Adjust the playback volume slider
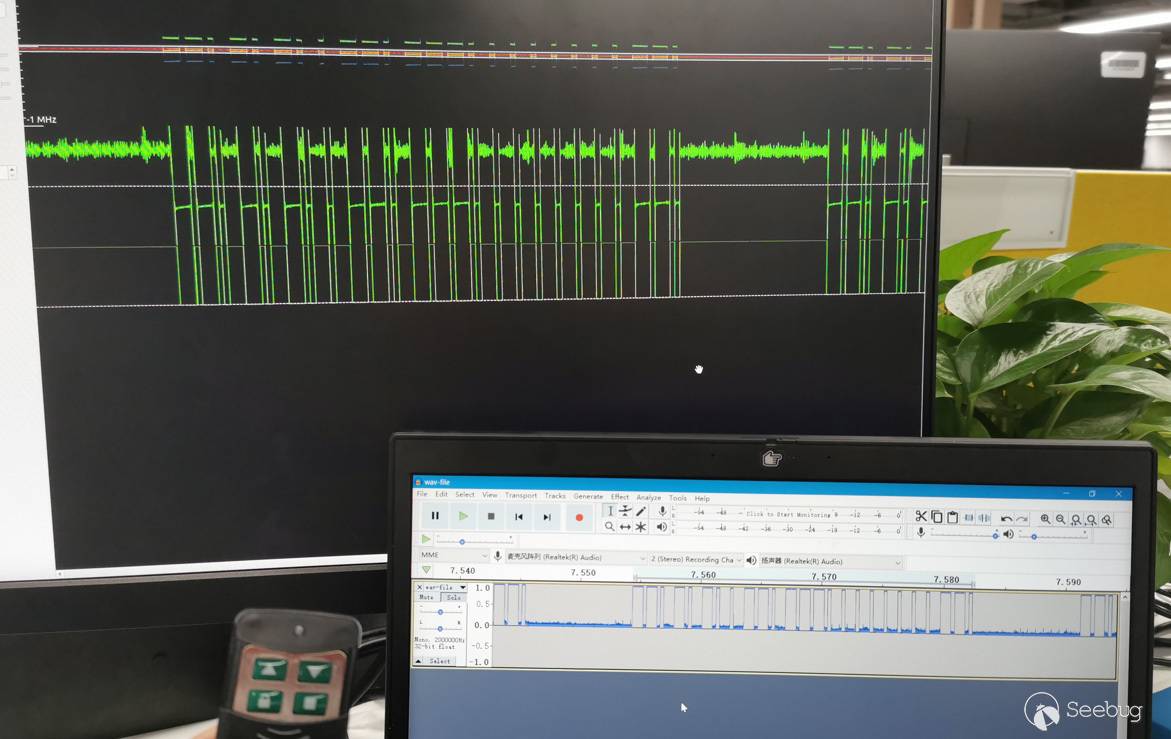The image size is (1171, 739). click(x=1053, y=536)
